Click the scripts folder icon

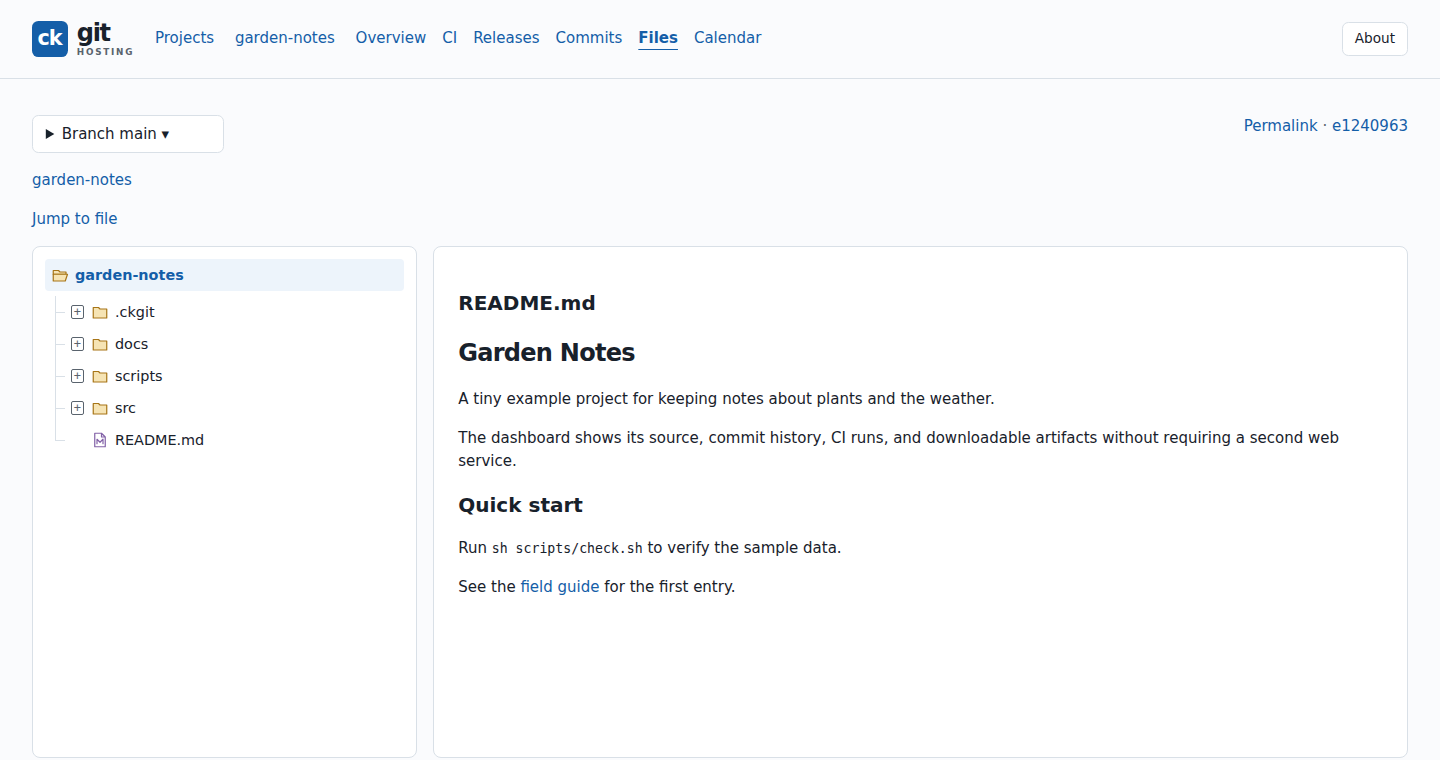point(100,376)
